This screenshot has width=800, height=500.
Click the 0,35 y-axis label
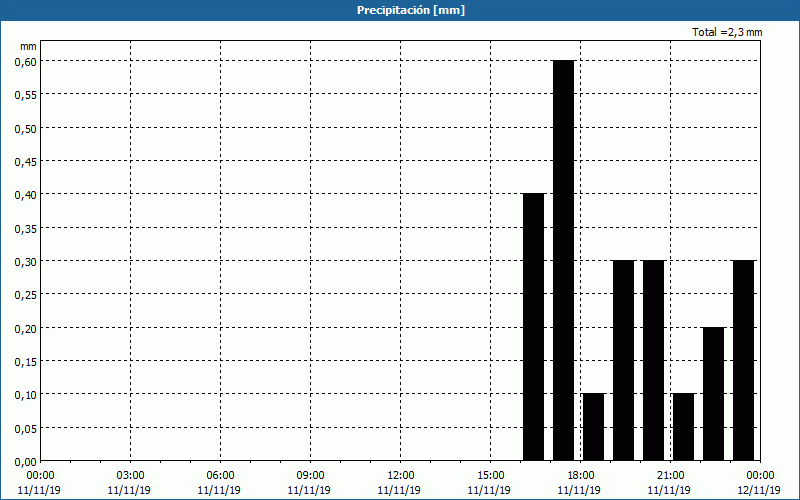click(26, 228)
